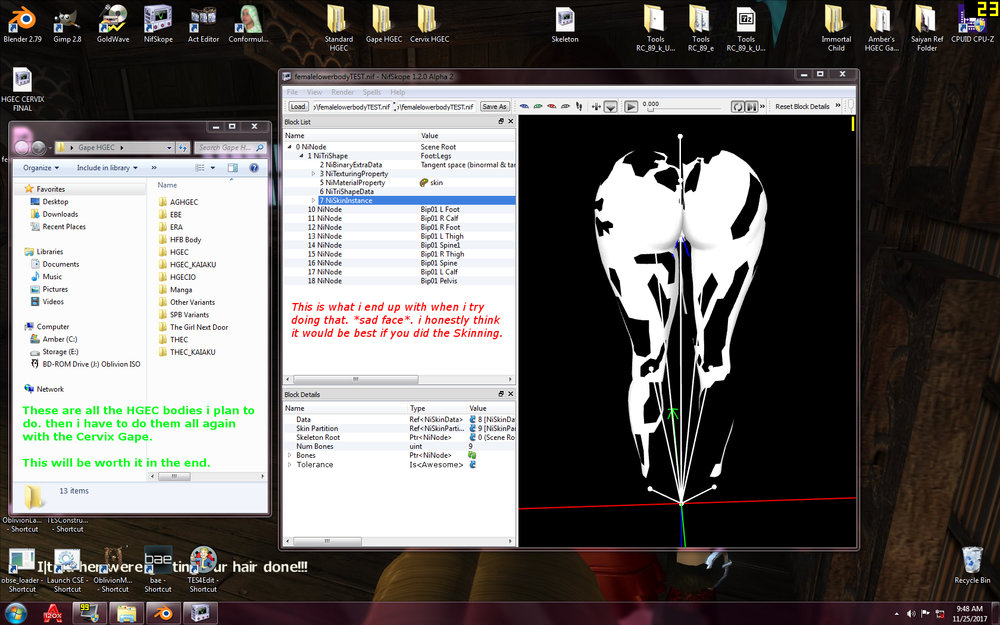The width and height of the screenshot is (1000, 625).
Task: Click the red side-view eye icon in NifSkope
Action: coord(552,107)
